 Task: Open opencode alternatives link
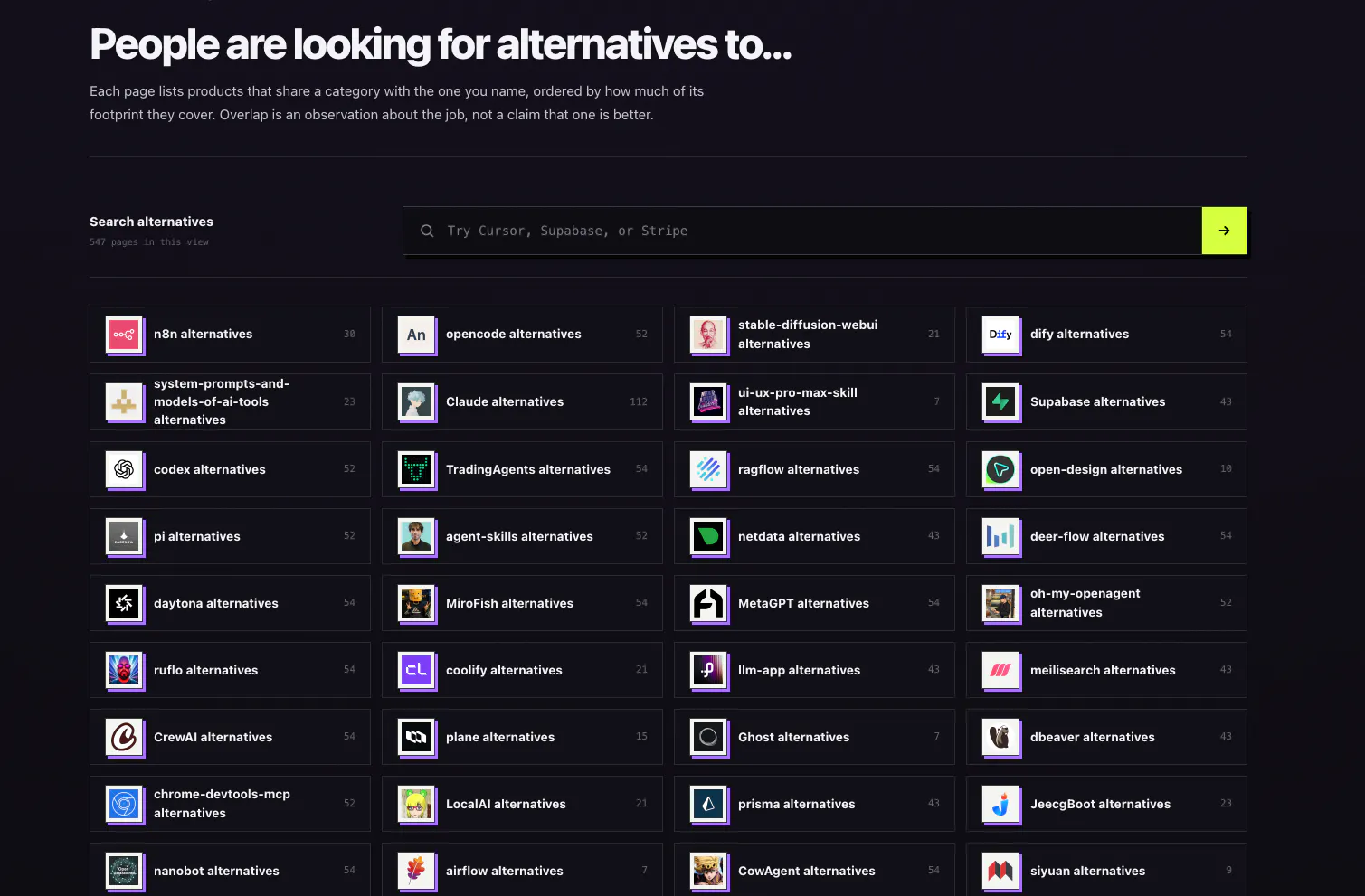click(522, 335)
